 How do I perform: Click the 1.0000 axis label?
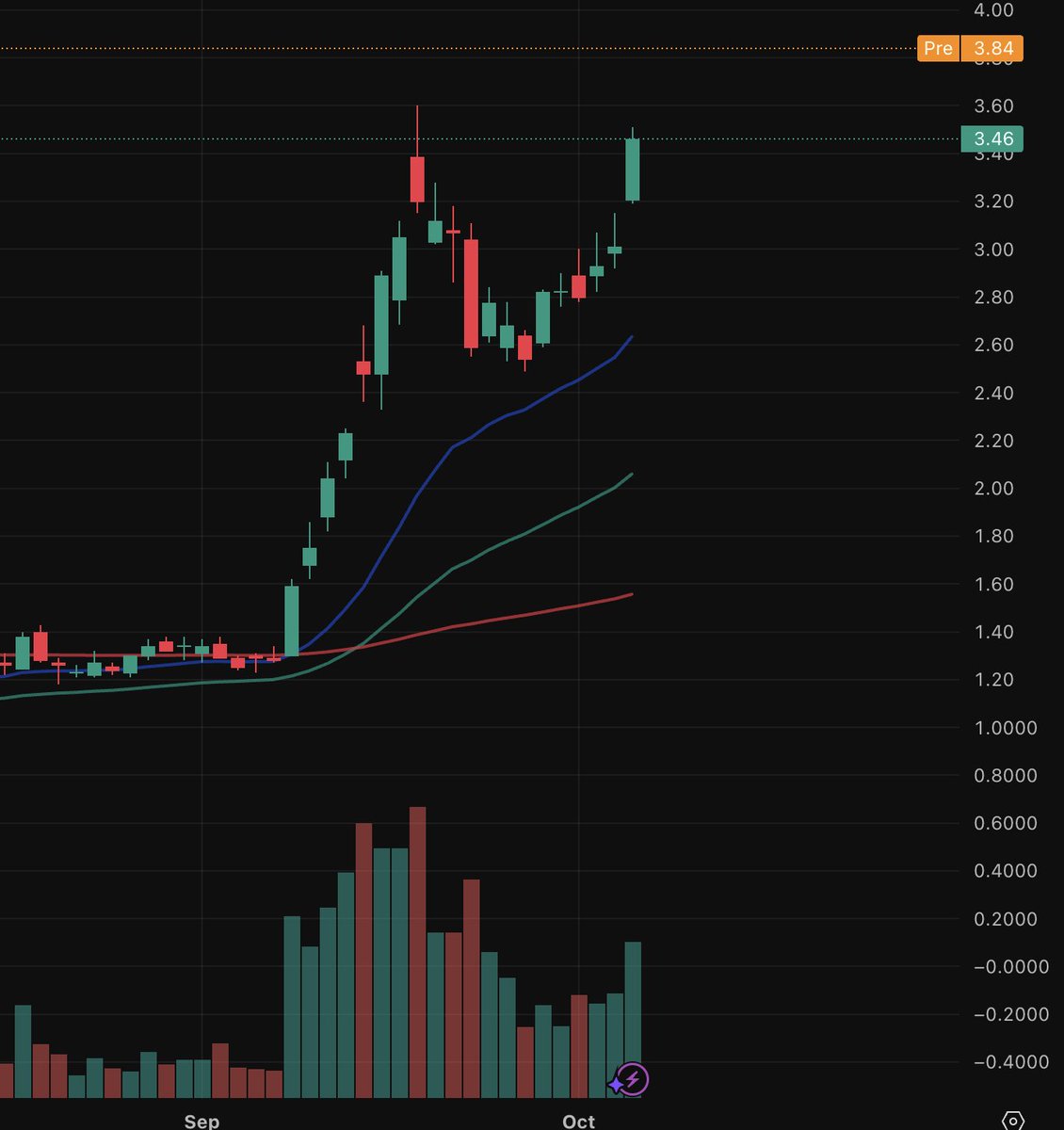(x=1005, y=728)
